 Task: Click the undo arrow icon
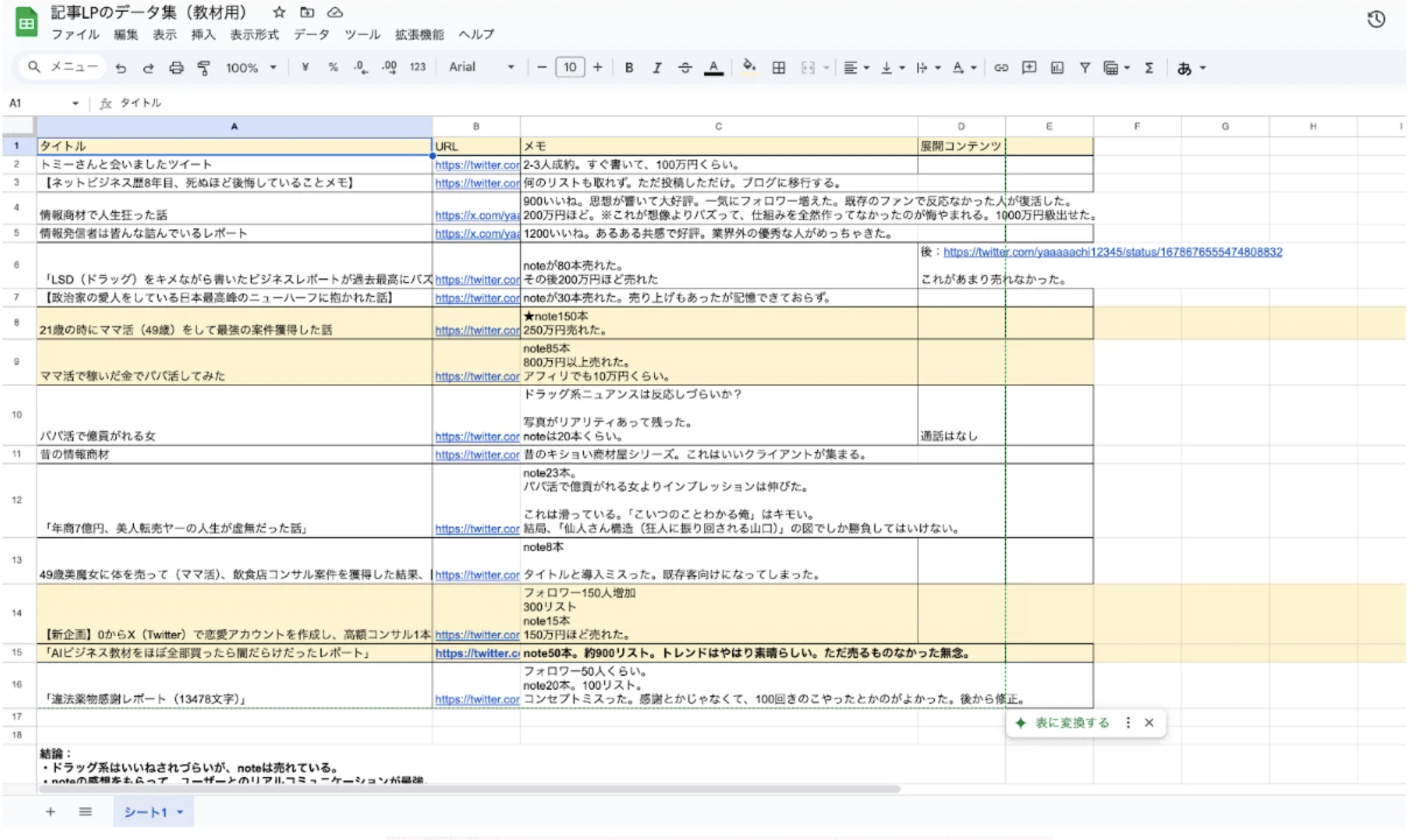coord(121,68)
